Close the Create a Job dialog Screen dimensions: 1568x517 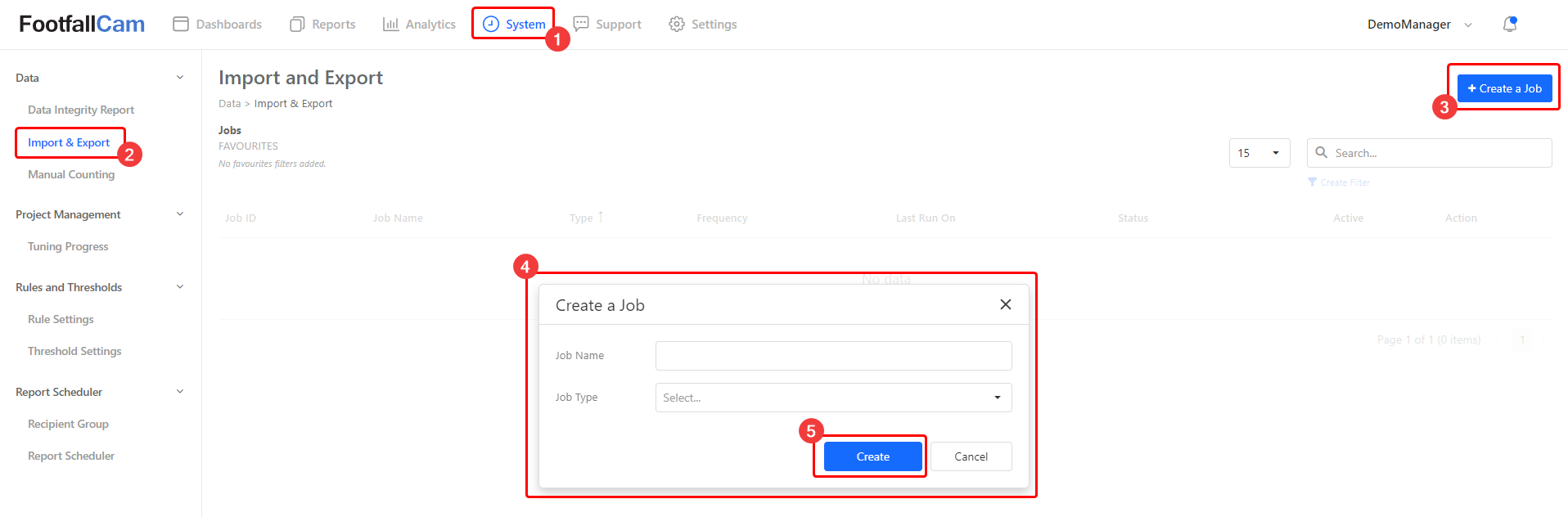point(1005,304)
